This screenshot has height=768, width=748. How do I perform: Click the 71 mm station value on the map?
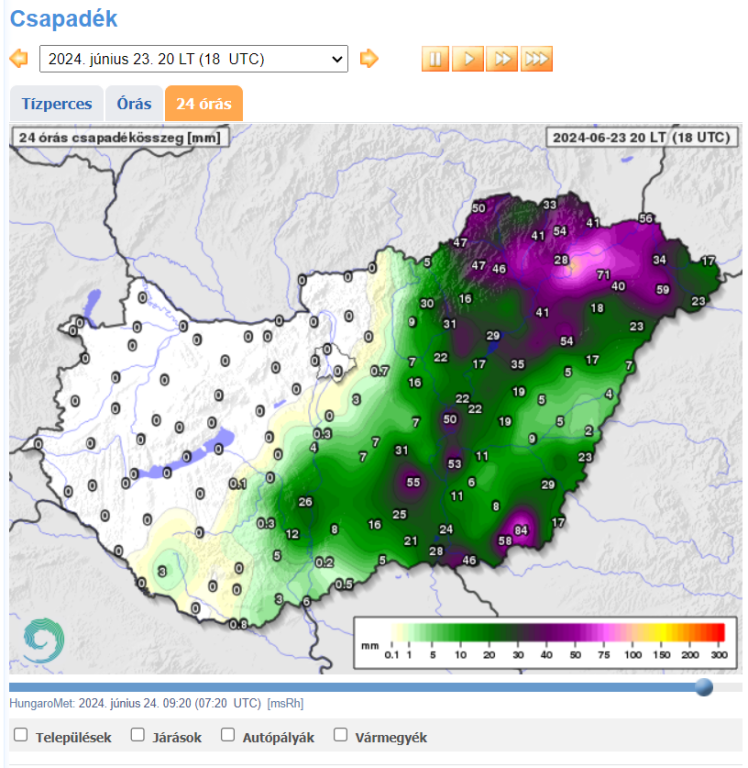point(603,274)
